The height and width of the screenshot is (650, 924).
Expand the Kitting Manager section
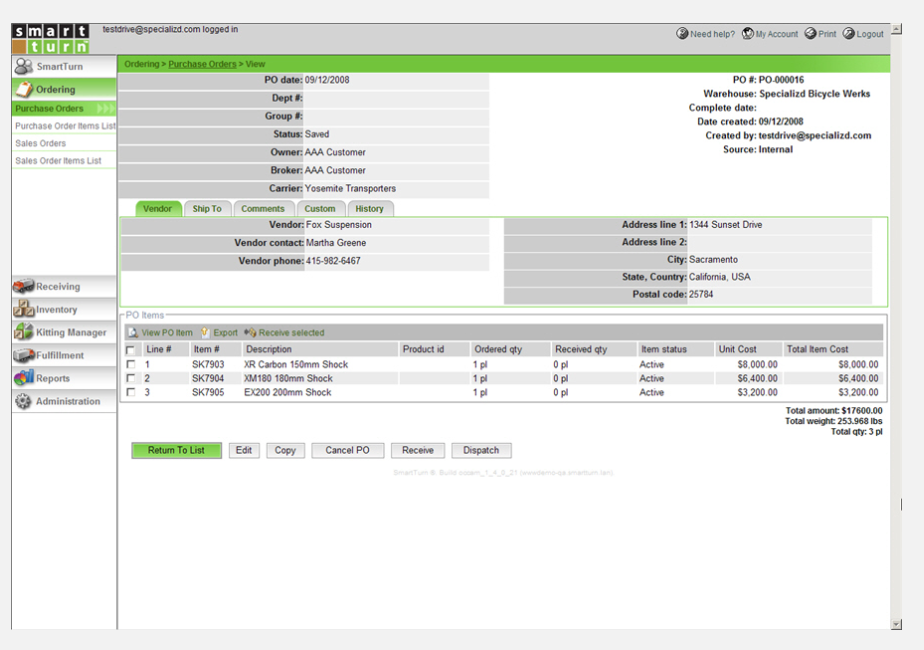64,332
